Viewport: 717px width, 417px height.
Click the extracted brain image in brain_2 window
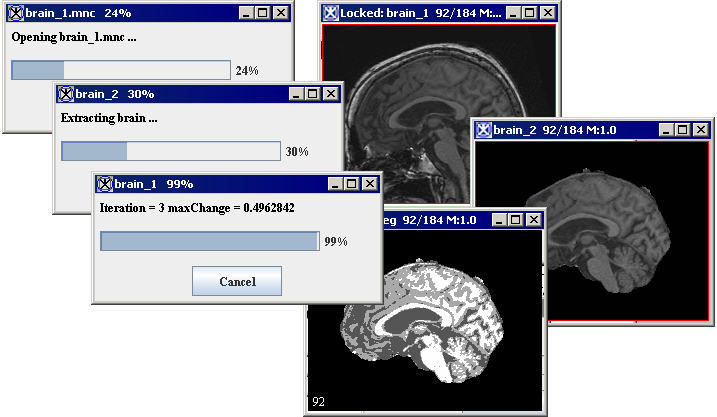click(x=600, y=230)
